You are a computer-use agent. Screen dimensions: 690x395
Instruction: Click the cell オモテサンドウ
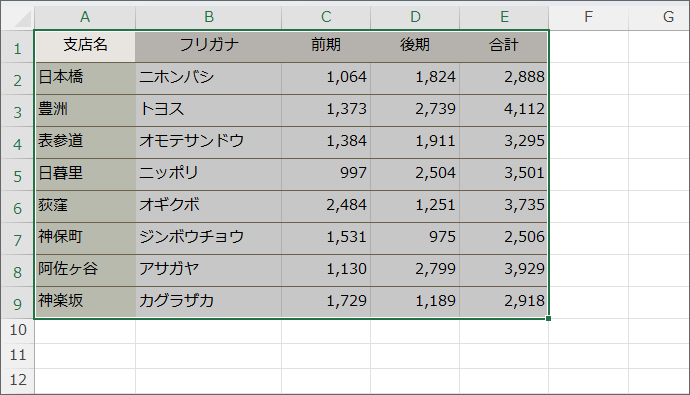[209, 143]
